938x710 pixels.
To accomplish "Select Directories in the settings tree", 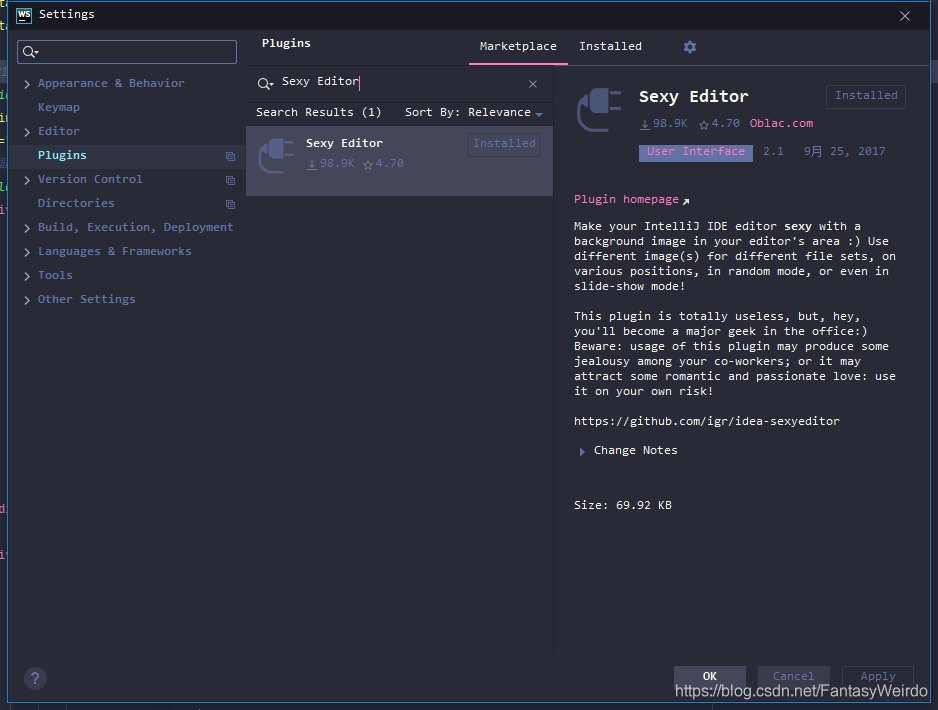I will (76, 203).
